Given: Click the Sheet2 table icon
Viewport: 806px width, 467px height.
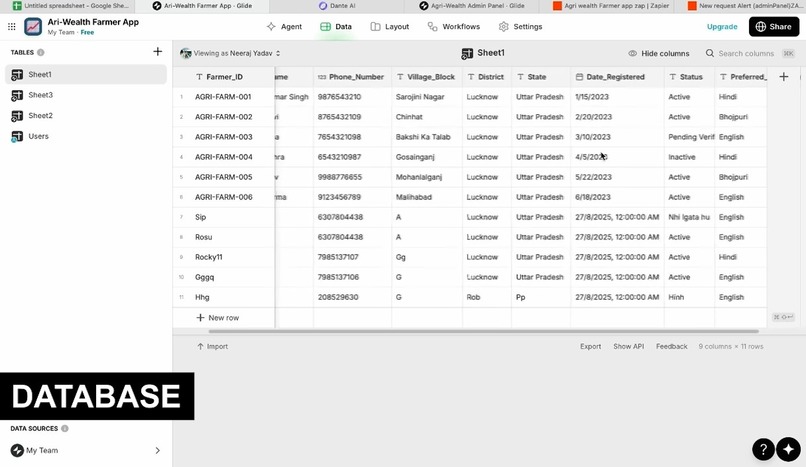Looking at the screenshot, I should 17,116.
